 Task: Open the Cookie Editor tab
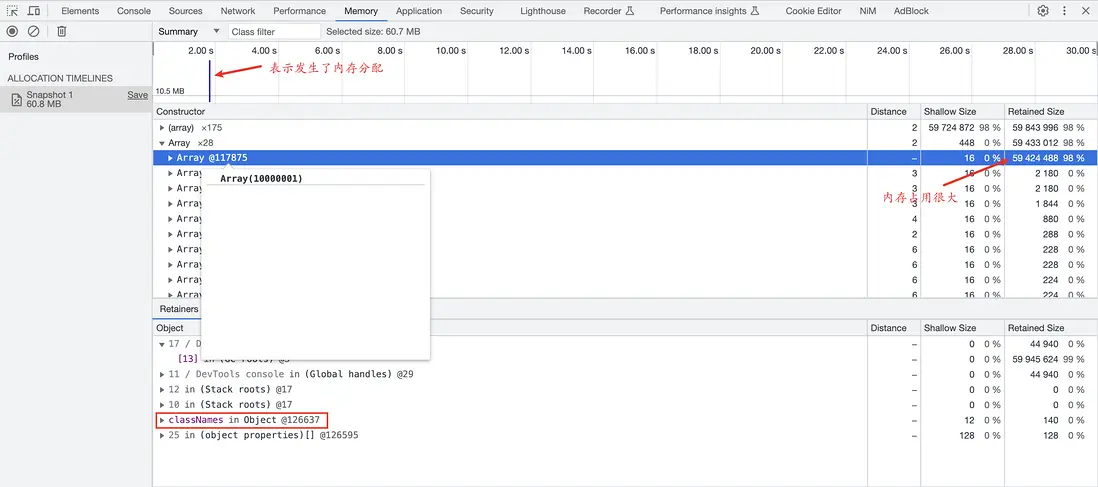[814, 11]
